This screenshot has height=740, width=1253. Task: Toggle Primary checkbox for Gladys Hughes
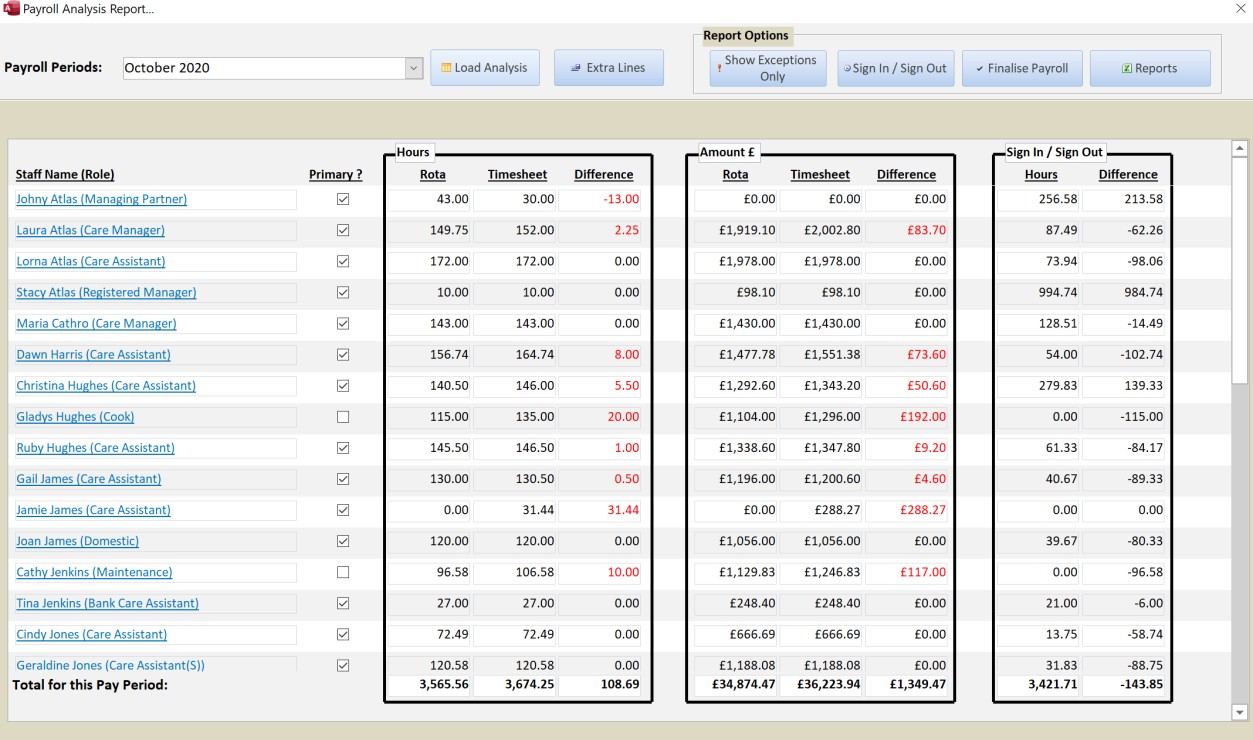pos(343,417)
